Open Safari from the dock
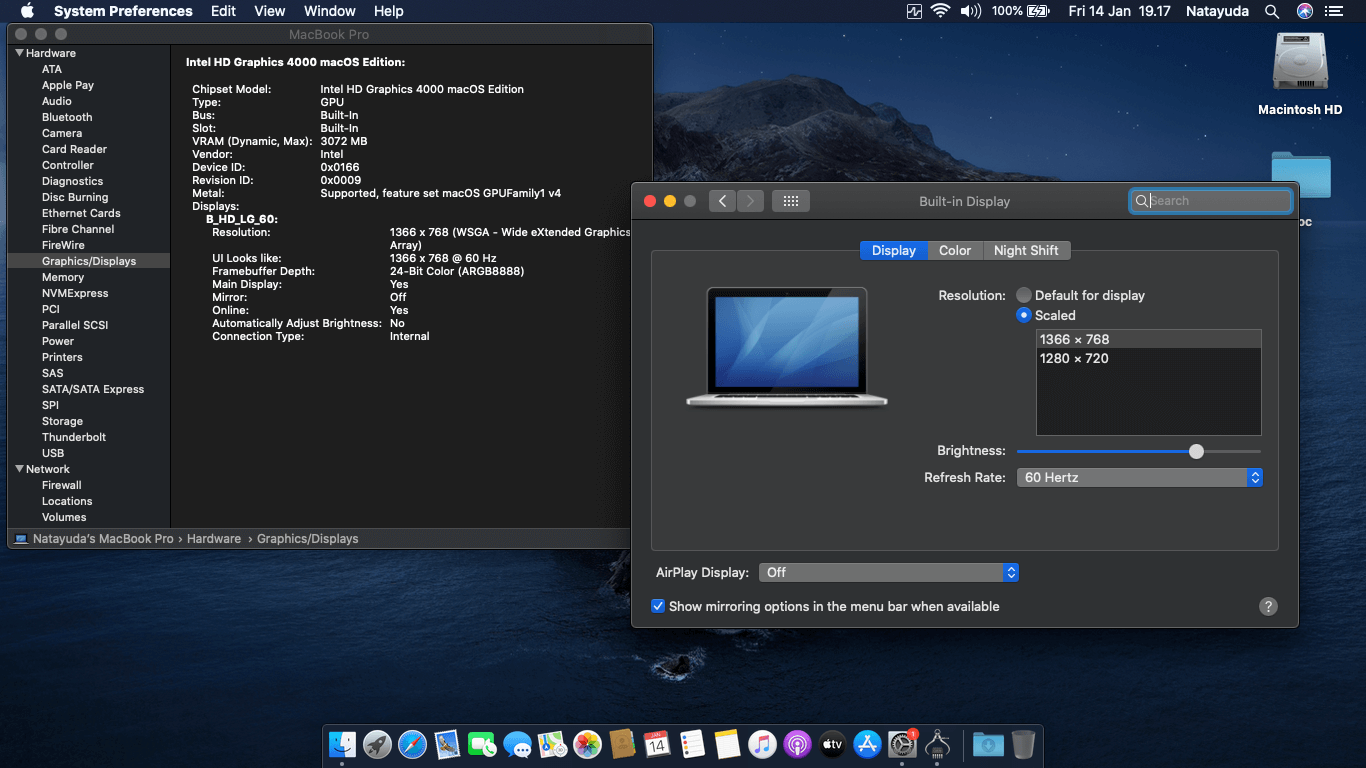1366x768 pixels. click(412, 744)
